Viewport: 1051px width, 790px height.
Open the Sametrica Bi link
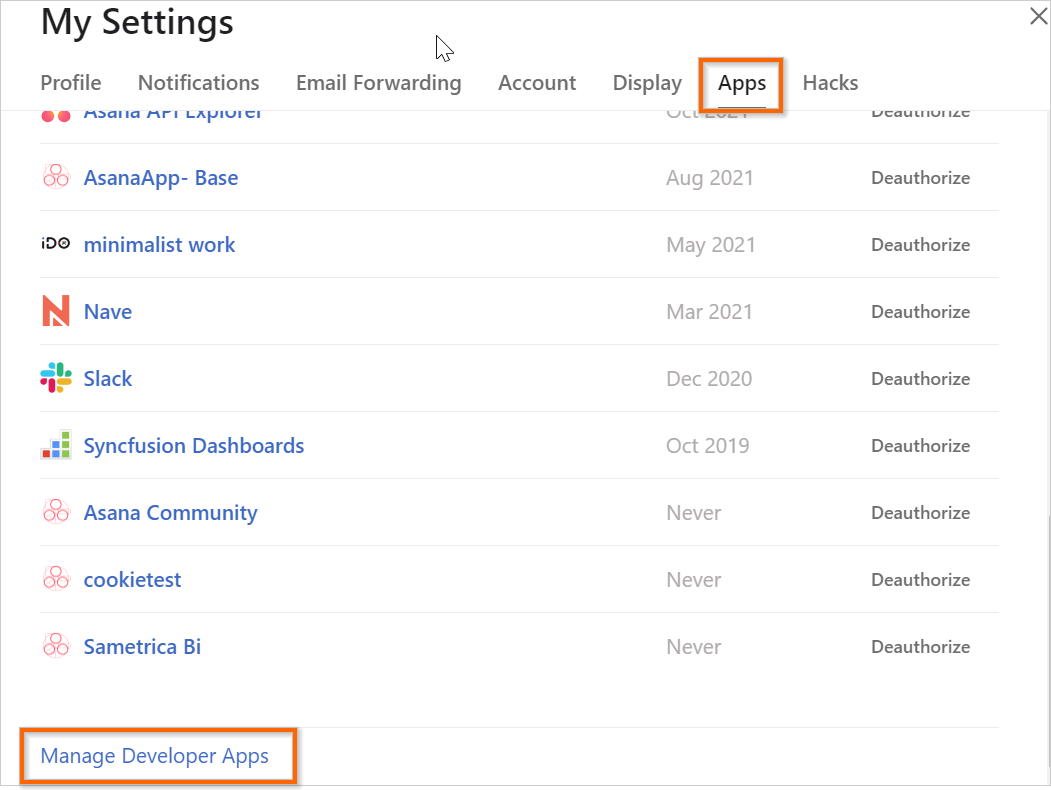click(x=142, y=647)
